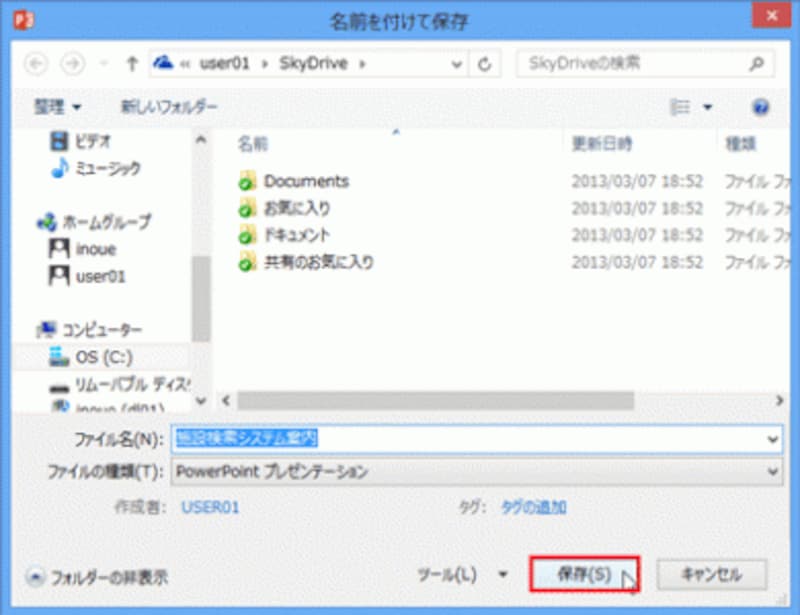The height and width of the screenshot is (615, 800).
Task: Click Documents date 2013/03/07 18:52
Action: click(x=637, y=181)
